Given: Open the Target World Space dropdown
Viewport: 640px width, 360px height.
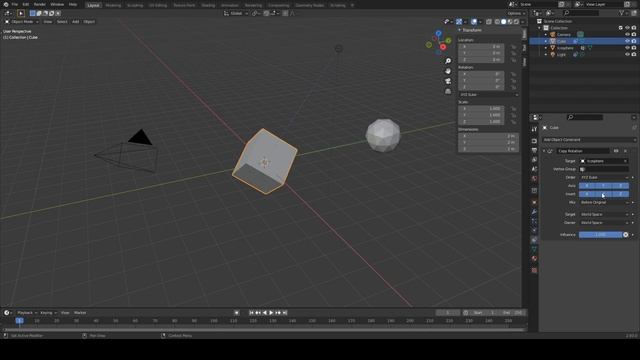Looking at the screenshot, I should (x=604, y=214).
